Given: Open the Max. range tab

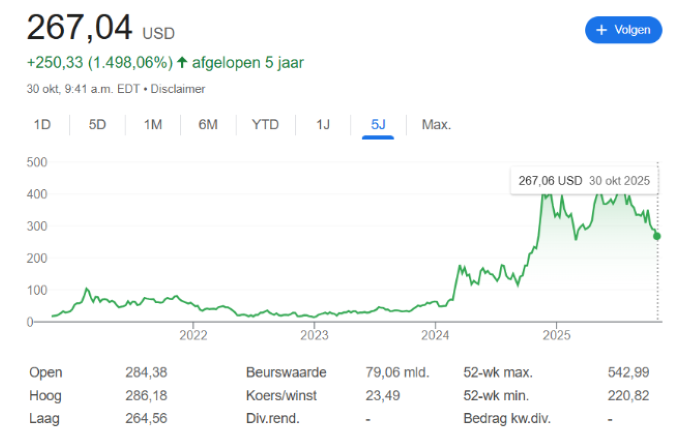Looking at the screenshot, I should point(437,125).
